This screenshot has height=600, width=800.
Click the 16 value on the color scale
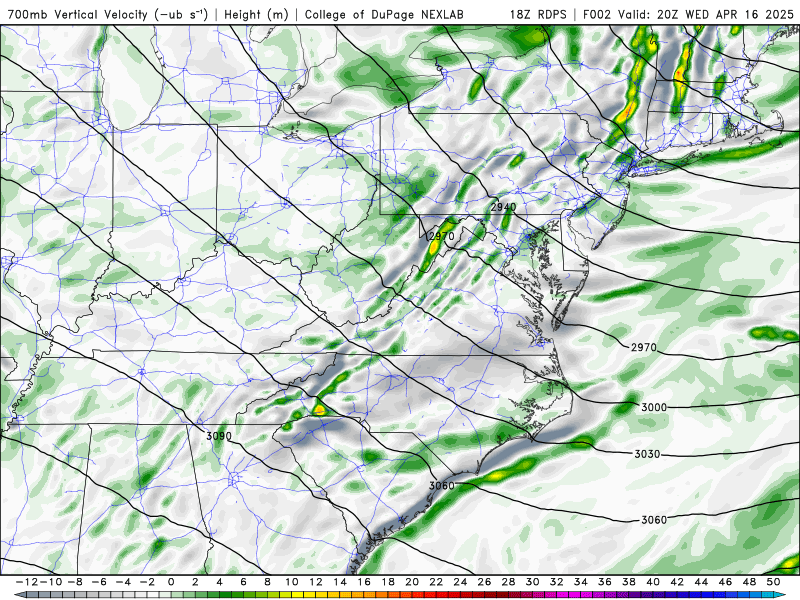pos(364,582)
